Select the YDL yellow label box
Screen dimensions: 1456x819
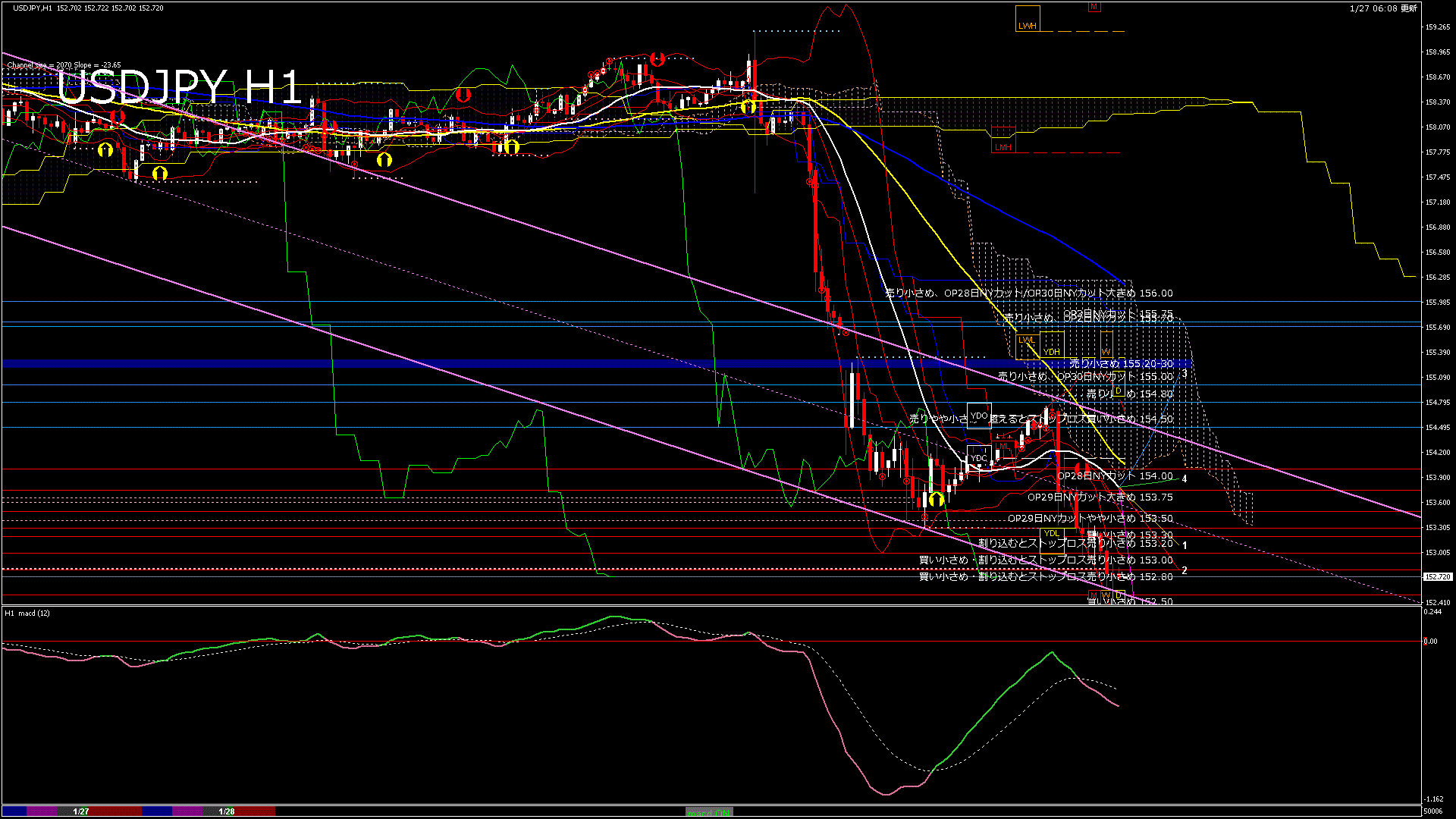1051,533
